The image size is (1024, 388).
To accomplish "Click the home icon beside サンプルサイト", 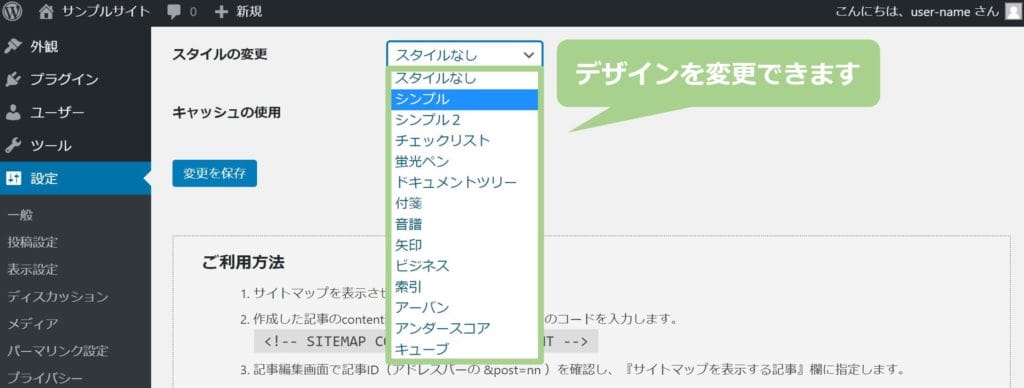I will click(x=46, y=11).
